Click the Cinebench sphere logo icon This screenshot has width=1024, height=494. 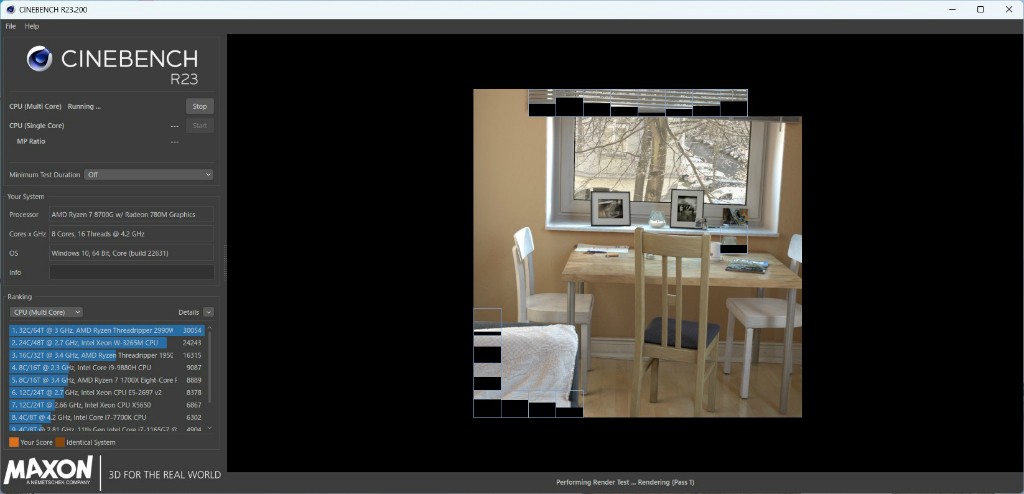pyautogui.click(x=39, y=59)
